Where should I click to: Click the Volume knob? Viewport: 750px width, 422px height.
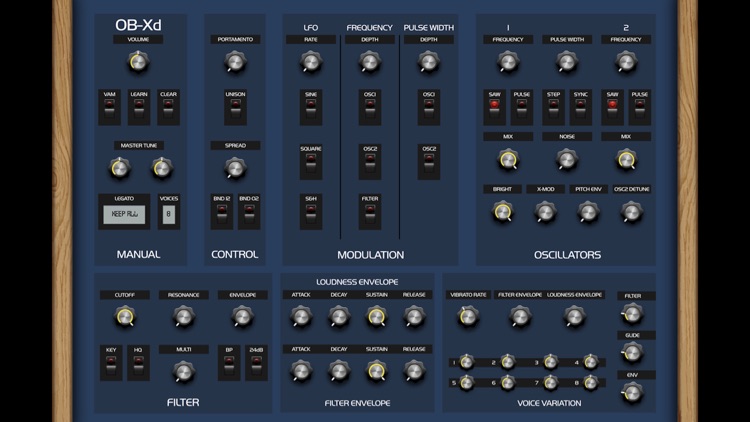(x=138, y=62)
